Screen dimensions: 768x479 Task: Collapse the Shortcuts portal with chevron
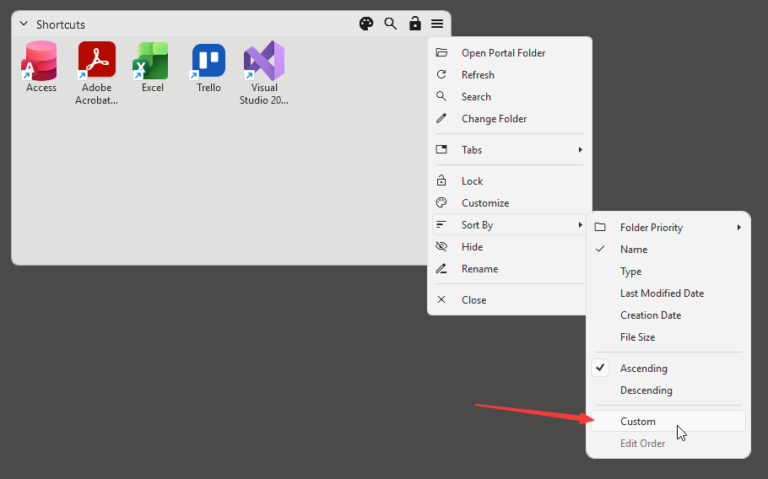[24, 24]
